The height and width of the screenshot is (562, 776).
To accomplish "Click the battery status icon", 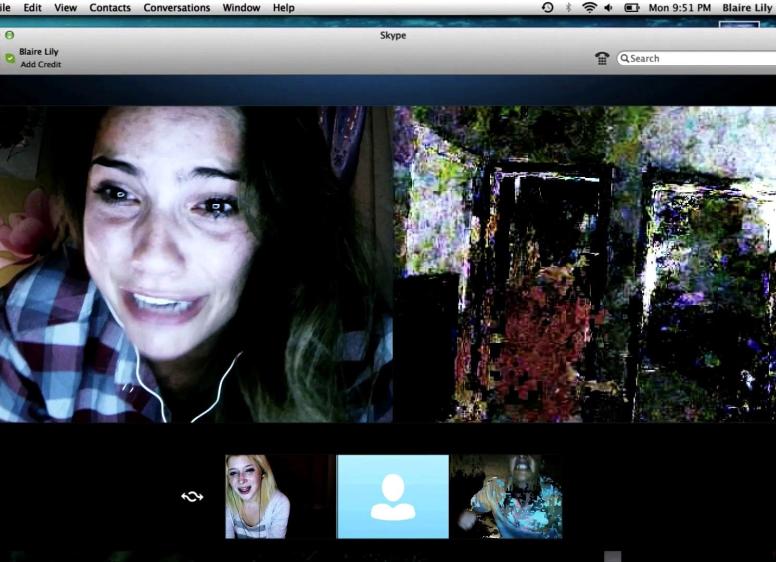I will (x=632, y=7).
